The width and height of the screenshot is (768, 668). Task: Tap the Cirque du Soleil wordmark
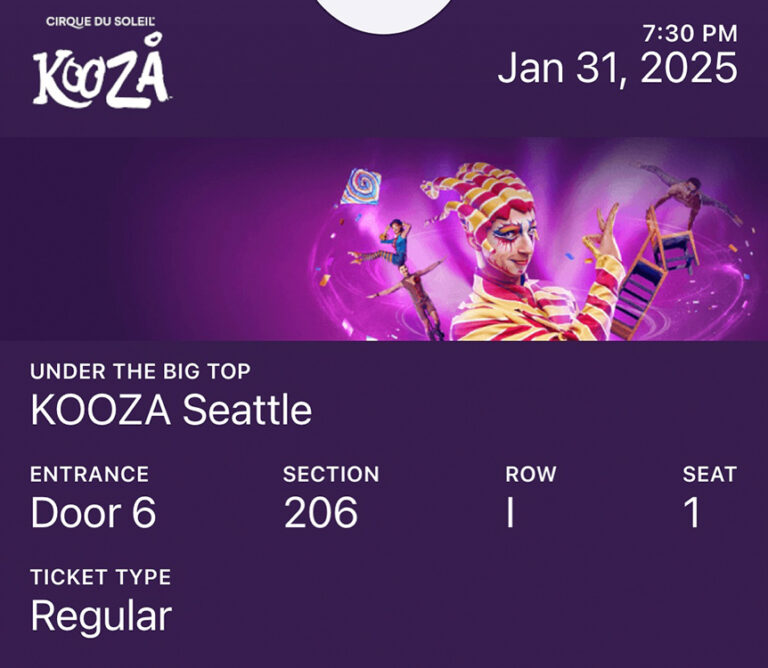[100, 22]
